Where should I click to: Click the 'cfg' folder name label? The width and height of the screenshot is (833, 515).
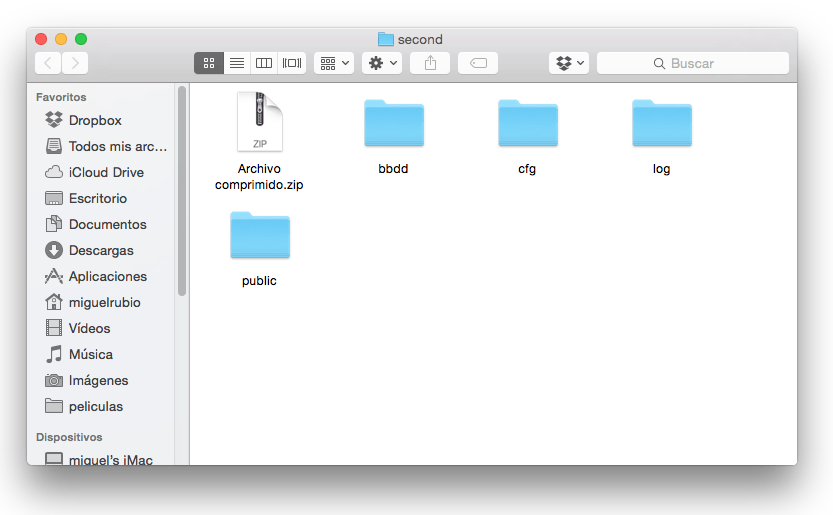tap(527, 169)
